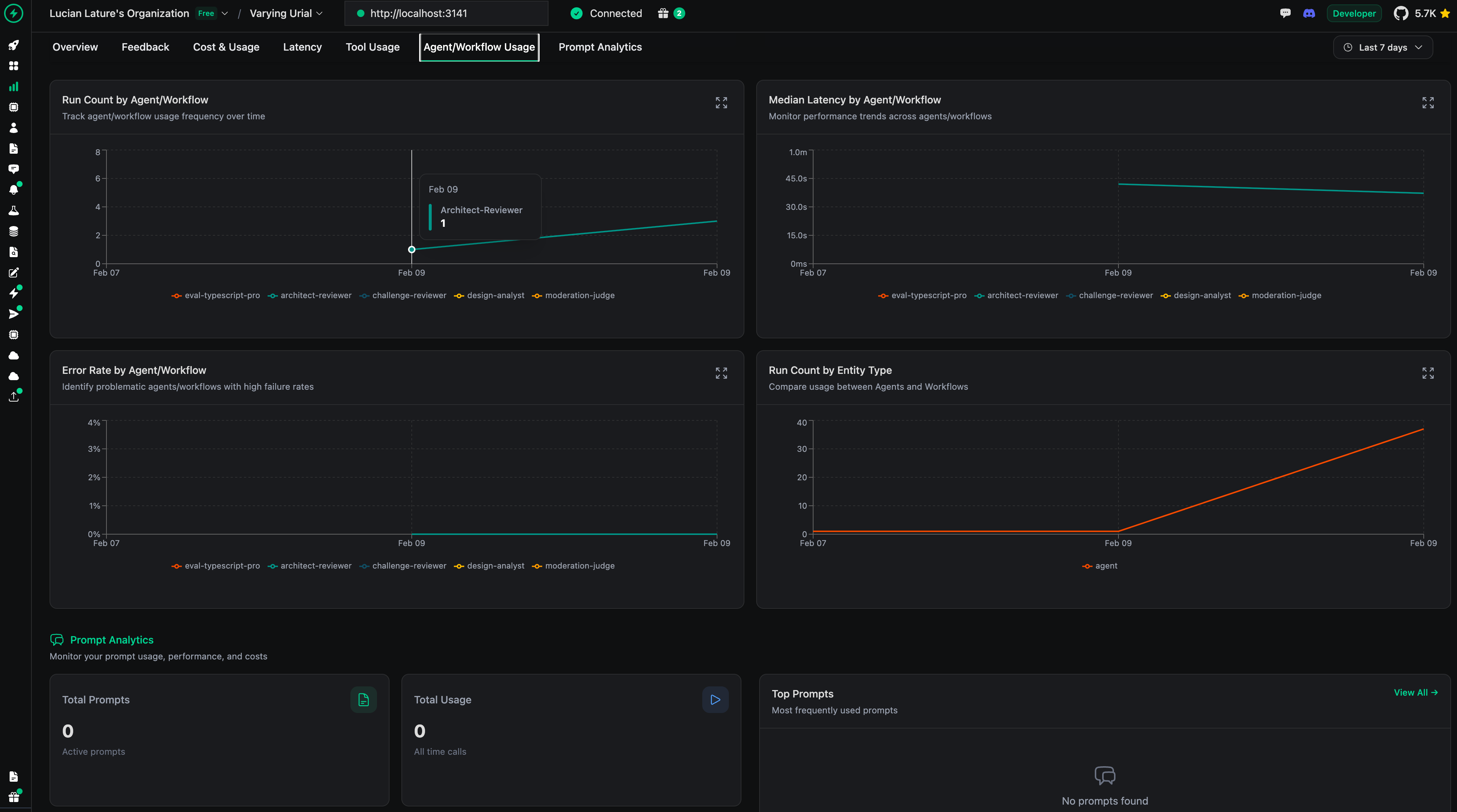Click the bell notifications sidebar icon

pyautogui.click(x=14, y=190)
